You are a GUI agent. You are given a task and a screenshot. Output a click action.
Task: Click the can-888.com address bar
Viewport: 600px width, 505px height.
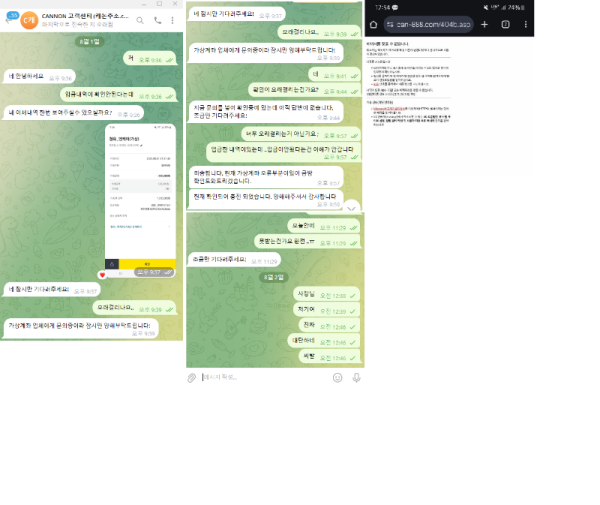click(x=430, y=24)
